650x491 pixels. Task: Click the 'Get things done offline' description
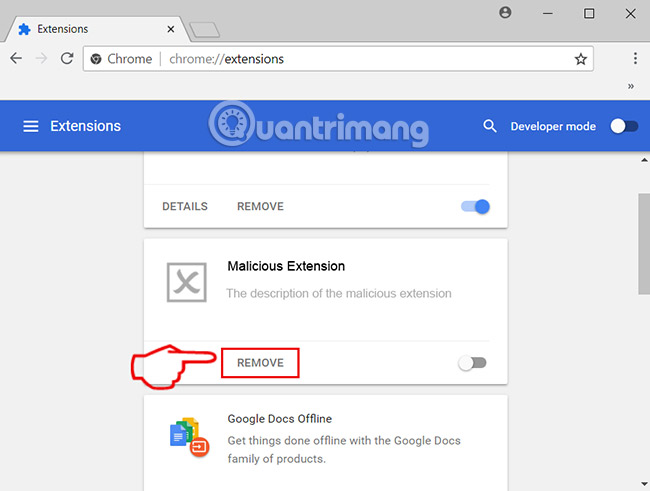[x=344, y=450]
